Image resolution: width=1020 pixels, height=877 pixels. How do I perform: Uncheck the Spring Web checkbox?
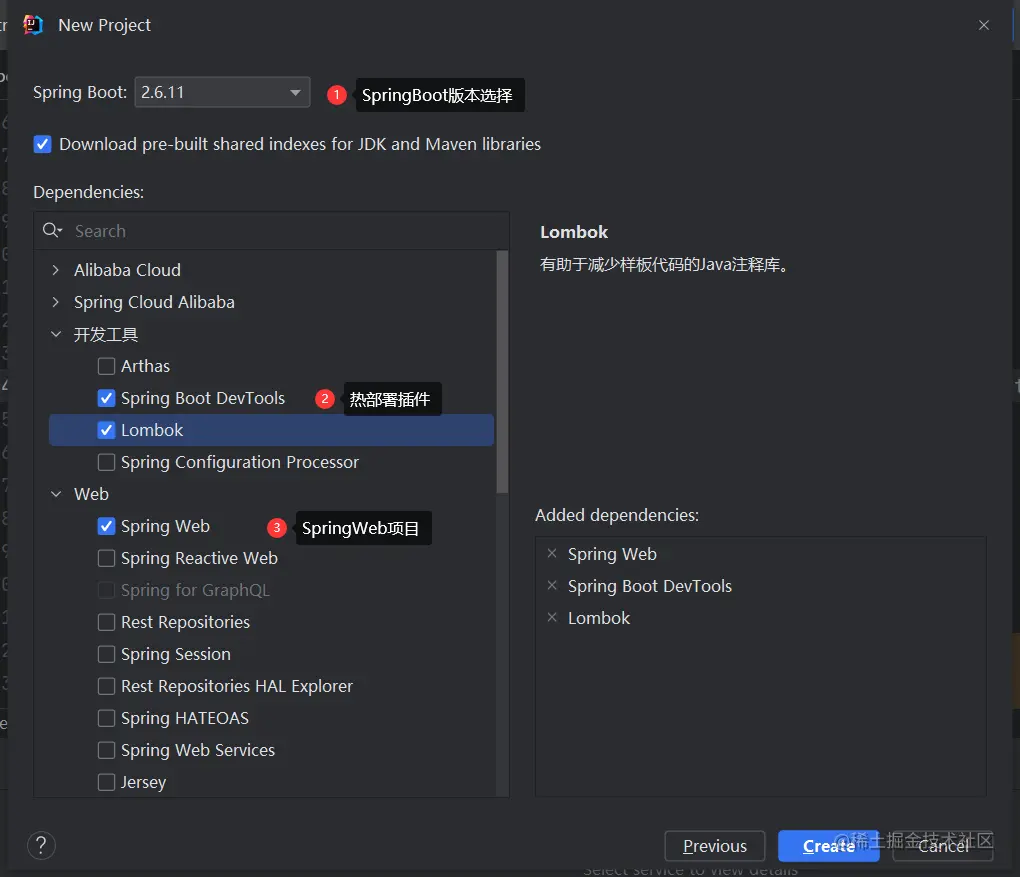pos(106,526)
